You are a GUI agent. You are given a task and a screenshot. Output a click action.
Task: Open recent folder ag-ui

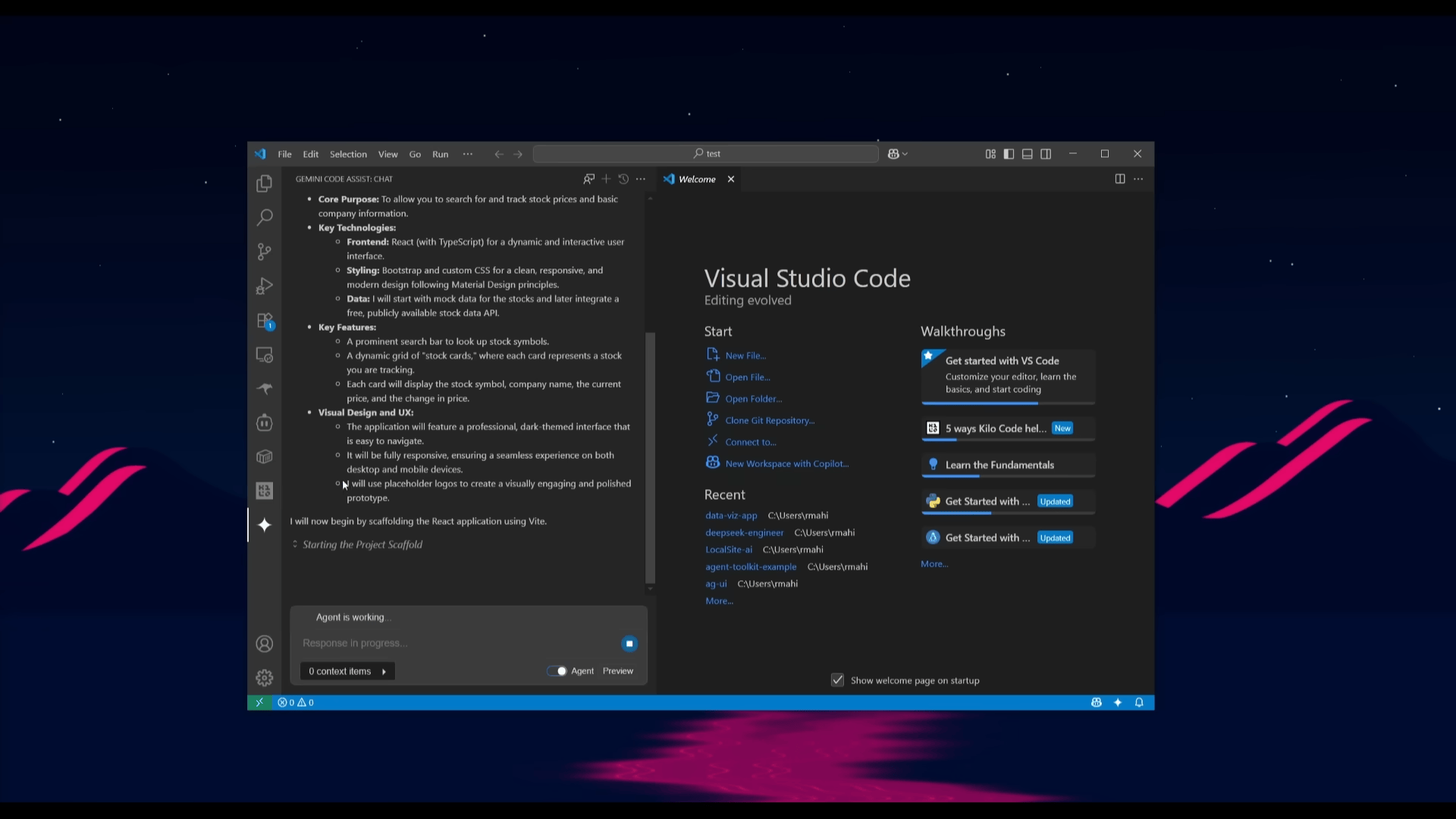[716, 584]
